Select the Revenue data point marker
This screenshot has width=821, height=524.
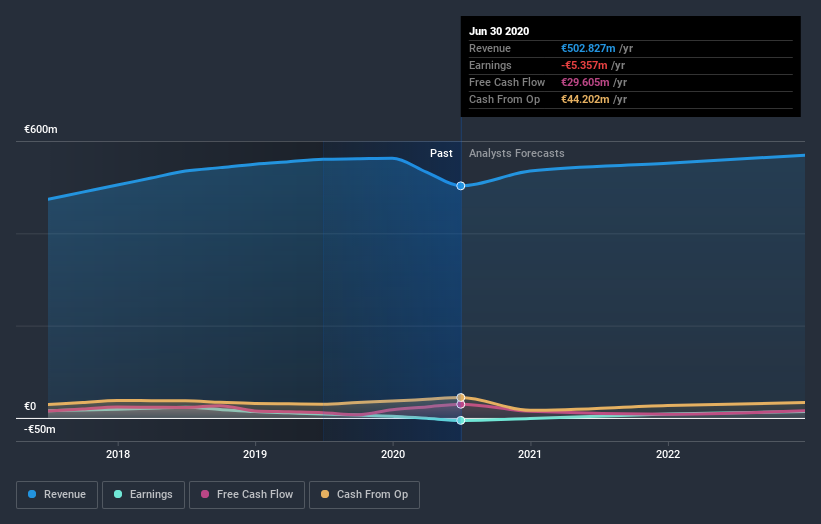tap(461, 186)
